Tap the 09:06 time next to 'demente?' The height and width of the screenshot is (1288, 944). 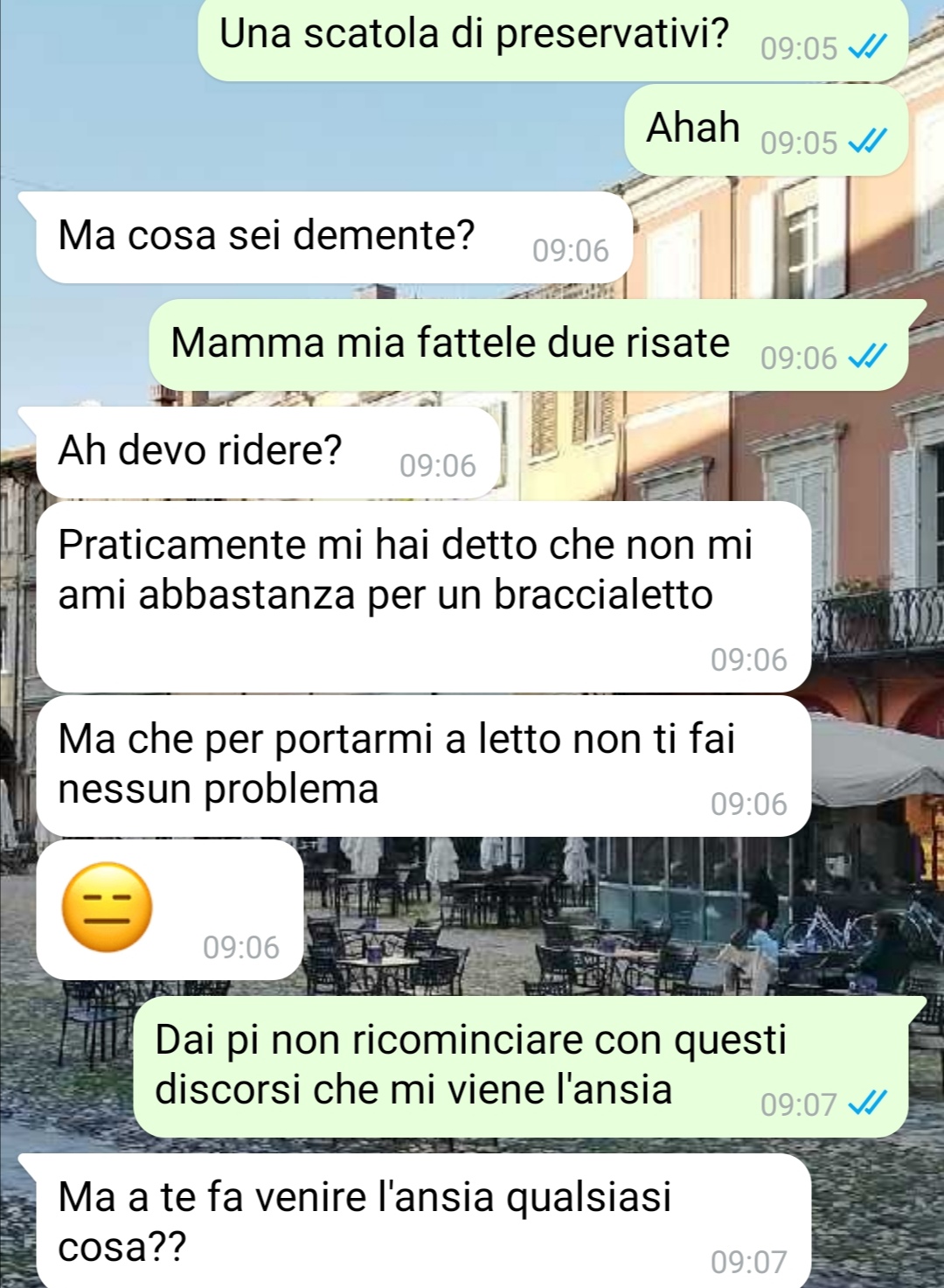tap(570, 251)
